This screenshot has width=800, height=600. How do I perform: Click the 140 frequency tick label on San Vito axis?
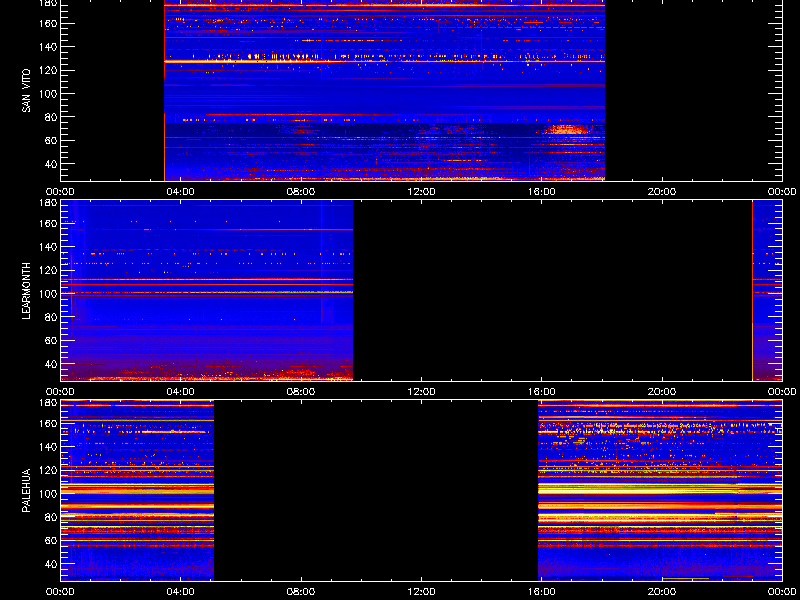pyautogui.click(x=49, y=47)
